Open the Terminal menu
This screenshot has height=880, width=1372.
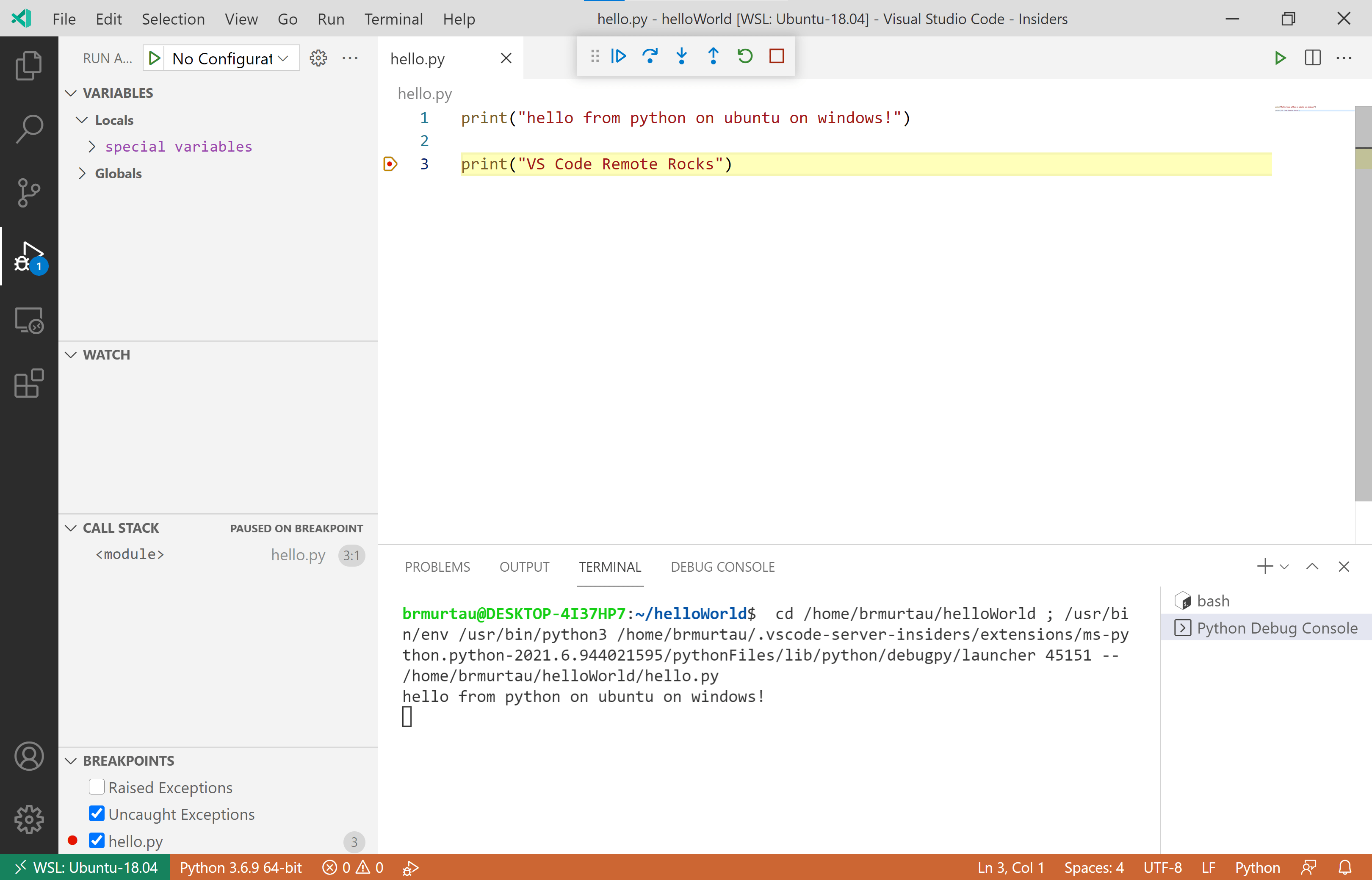(393, 19)
